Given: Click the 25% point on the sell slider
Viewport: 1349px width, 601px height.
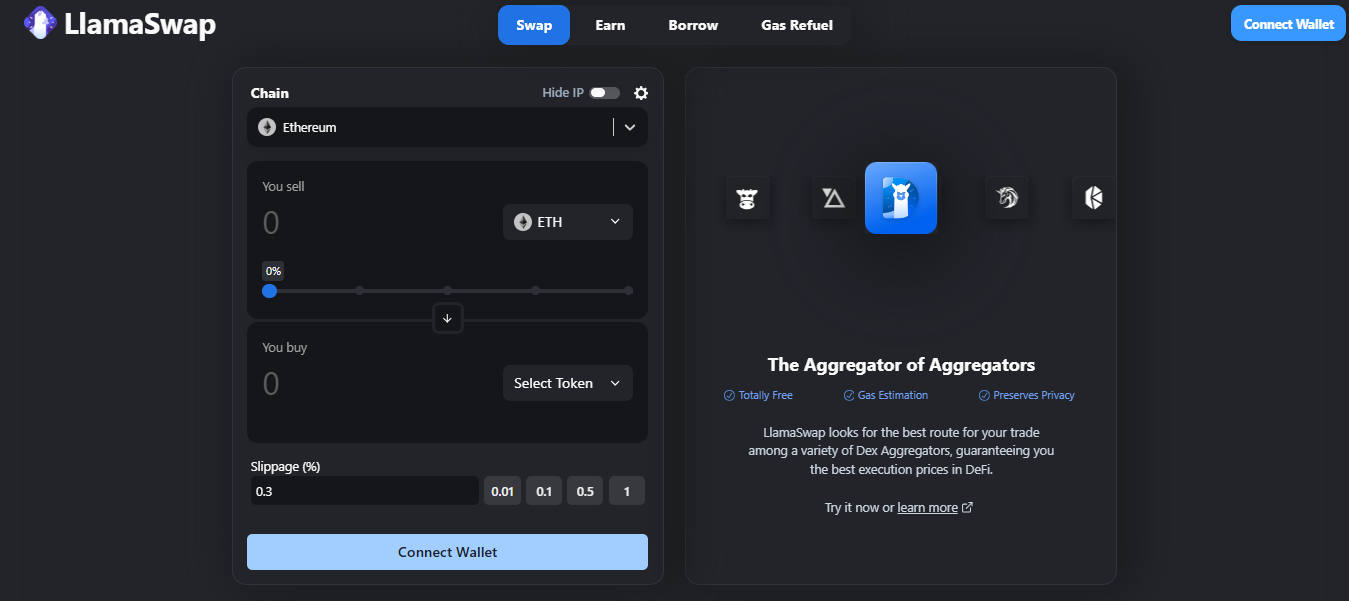Looking at the screenshot, I should tap(359, 291).
